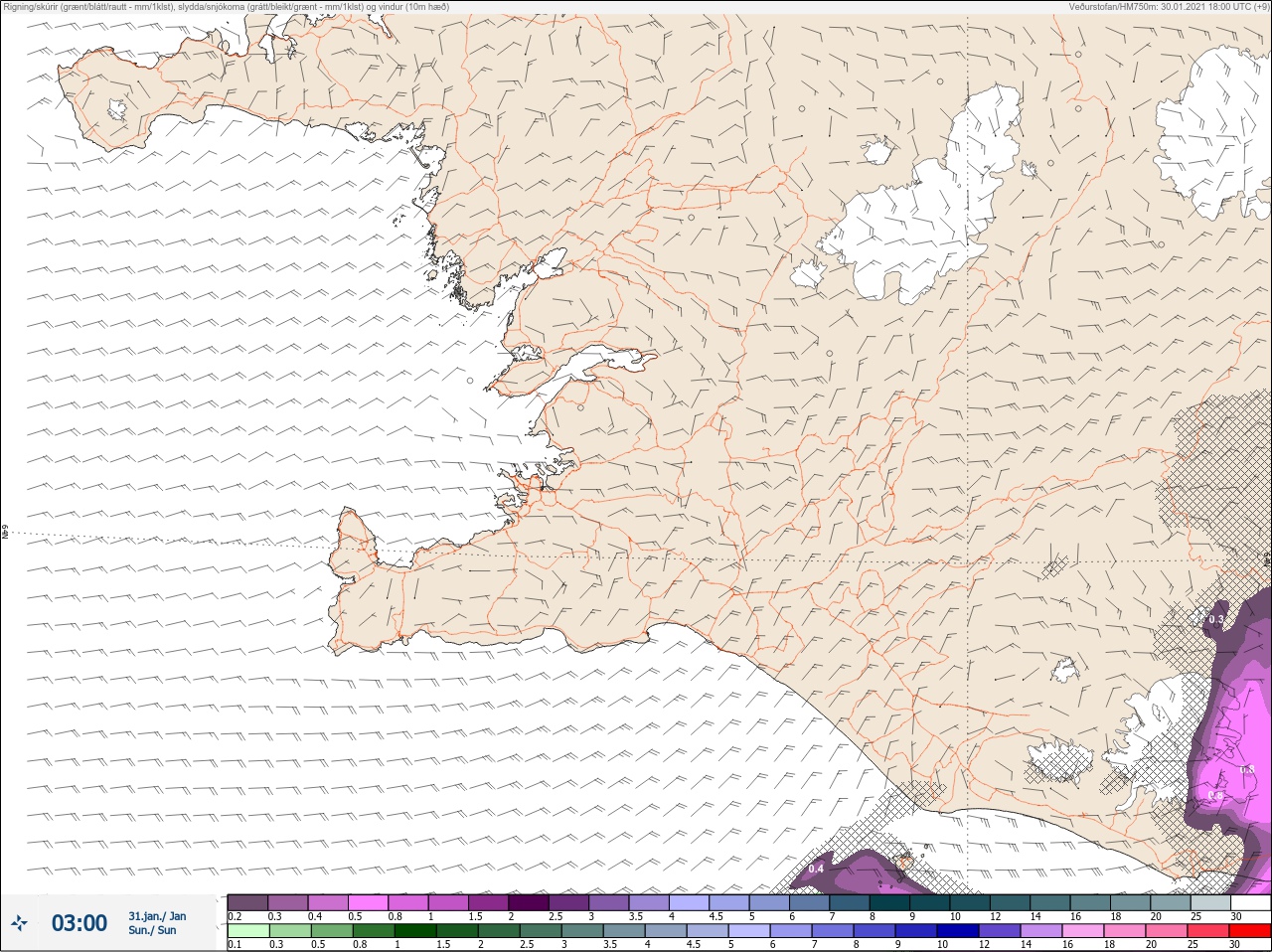
Task: Click the '0.1' label in lower legend row
Action: [x=235, y=944]
